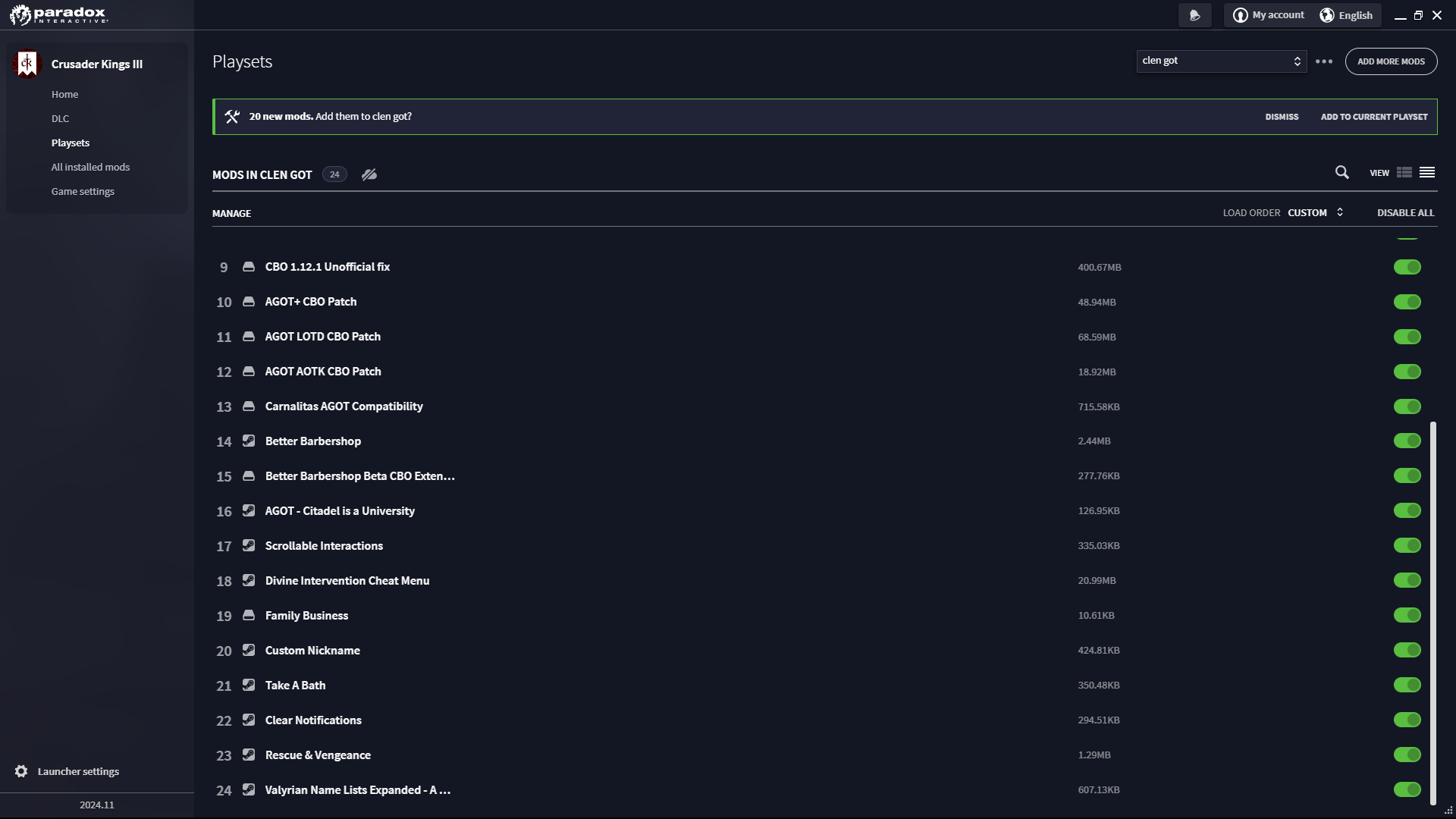This screenshot has width=1456, height=819.
Task: Disable Better Barbershop mod toggle
Action: click(x=1407, y=441)
